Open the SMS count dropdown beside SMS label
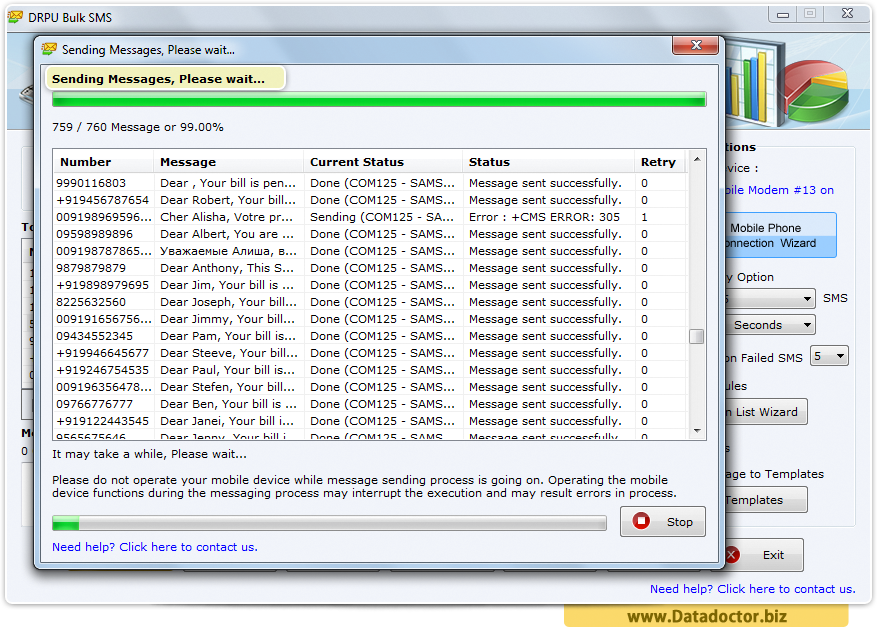The image size is (877, 627). 770,299
